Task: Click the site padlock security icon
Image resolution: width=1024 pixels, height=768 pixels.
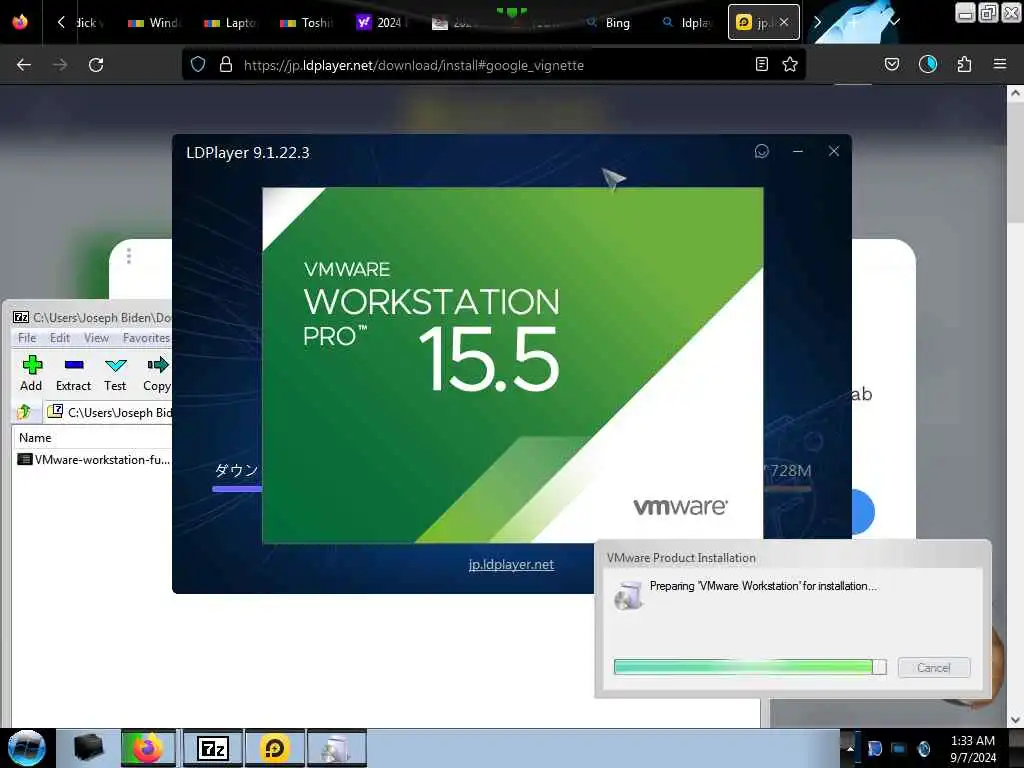Action: 225,65
